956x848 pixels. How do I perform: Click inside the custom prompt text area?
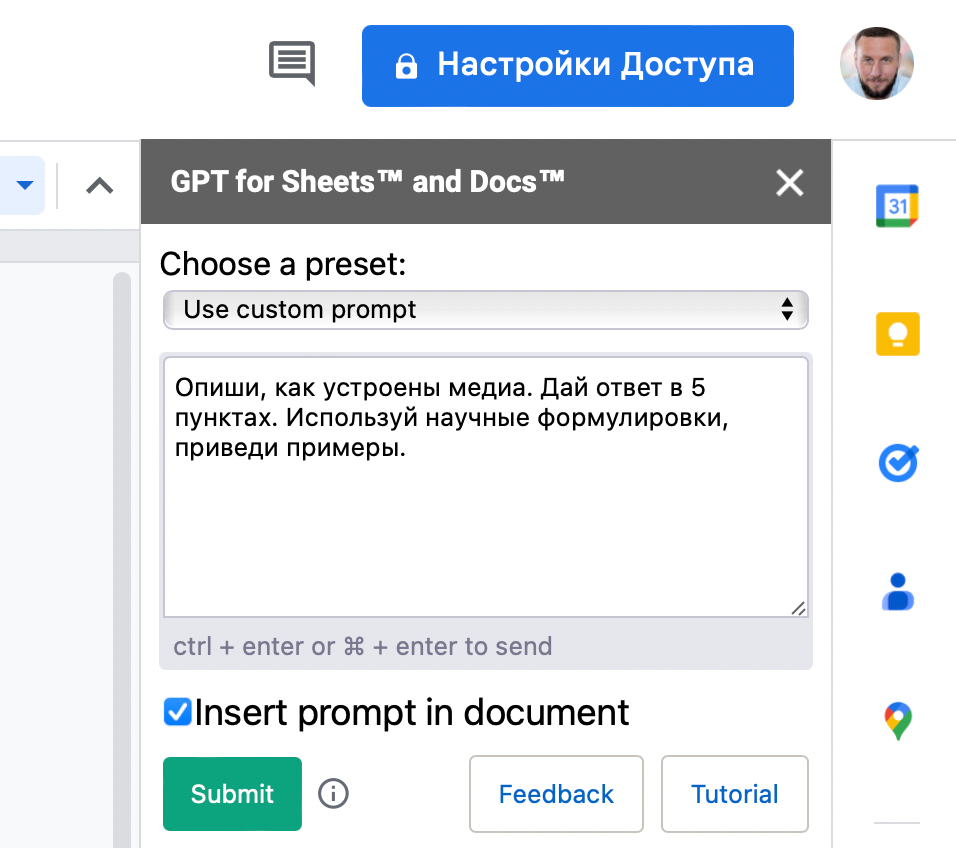(485, 486)
